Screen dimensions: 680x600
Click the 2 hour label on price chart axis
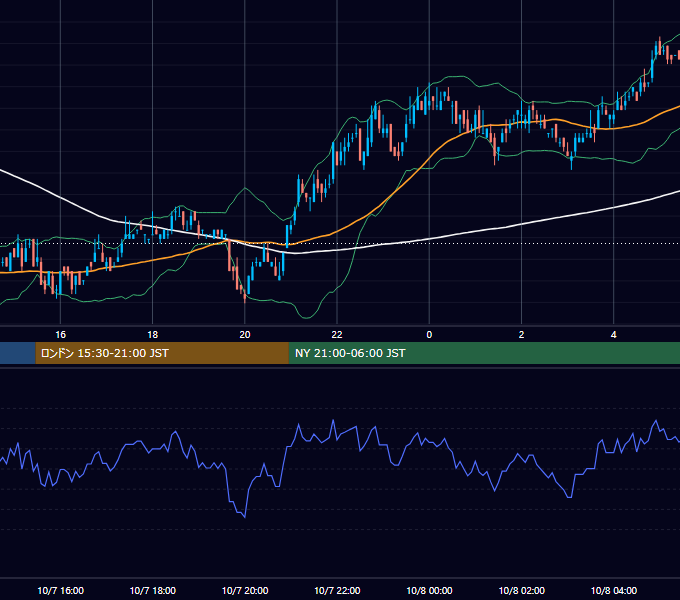(521, 335)
